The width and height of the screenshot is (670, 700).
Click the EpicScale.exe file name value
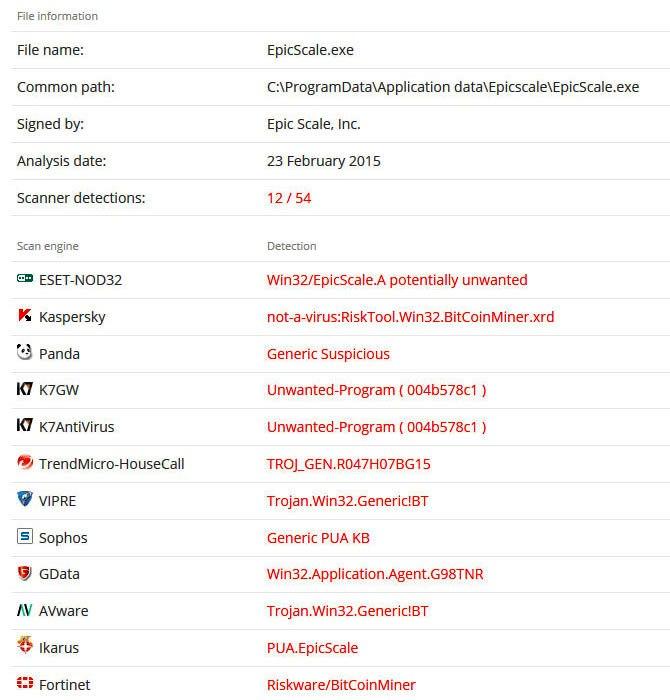click(x=310, y=50)
